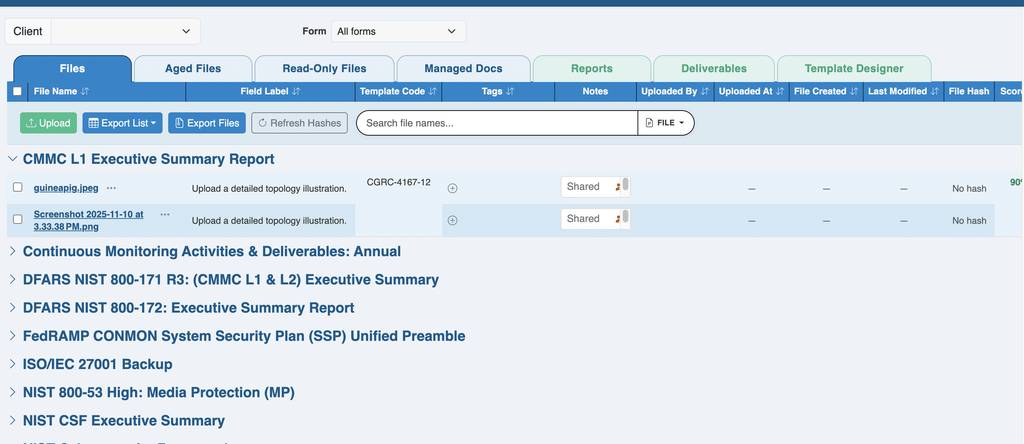Screen dimensions: 1024x444
Task: Focus the Search file names field
Action: click(497, 123)
